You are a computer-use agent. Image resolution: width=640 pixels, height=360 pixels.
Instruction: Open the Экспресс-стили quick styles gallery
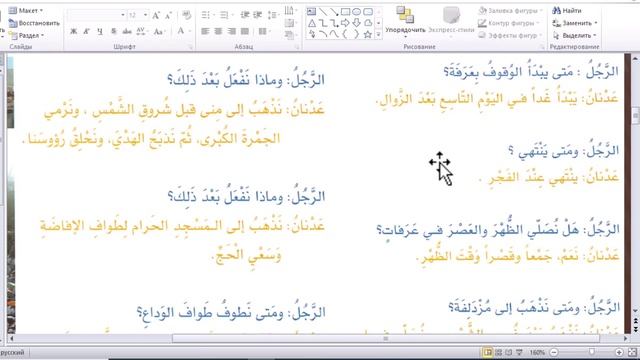pos(451,21)
